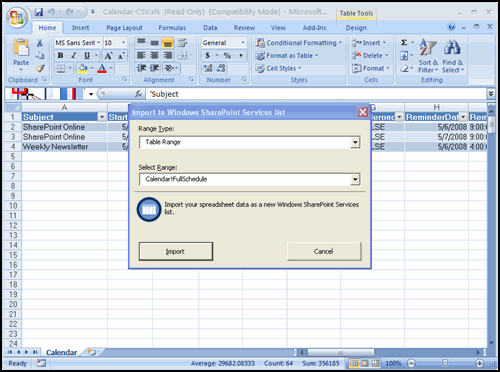The height and width of the screenshot is (372, 500).
Task: Open font size dropdown
Action: point(123,43)
